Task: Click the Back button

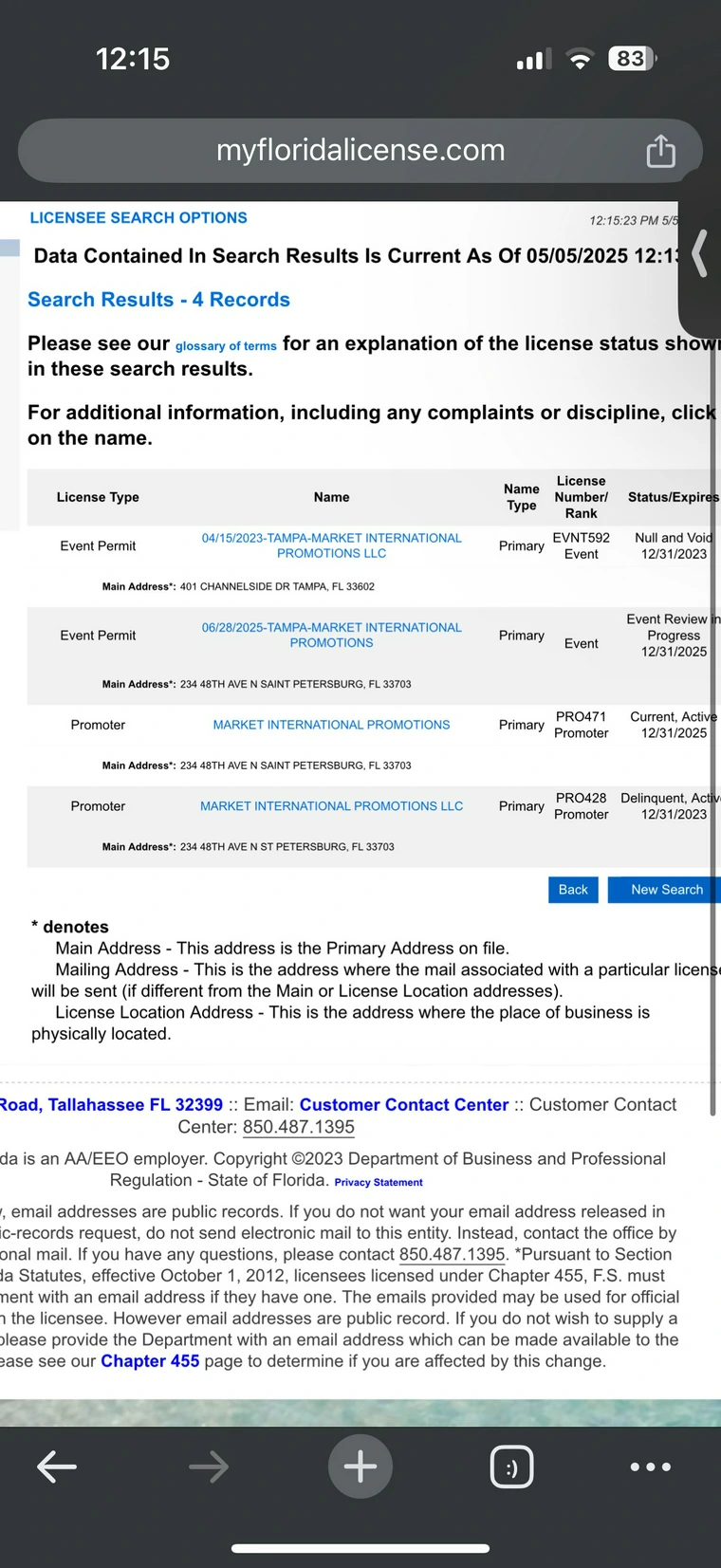Action: [x=573, y=890]
